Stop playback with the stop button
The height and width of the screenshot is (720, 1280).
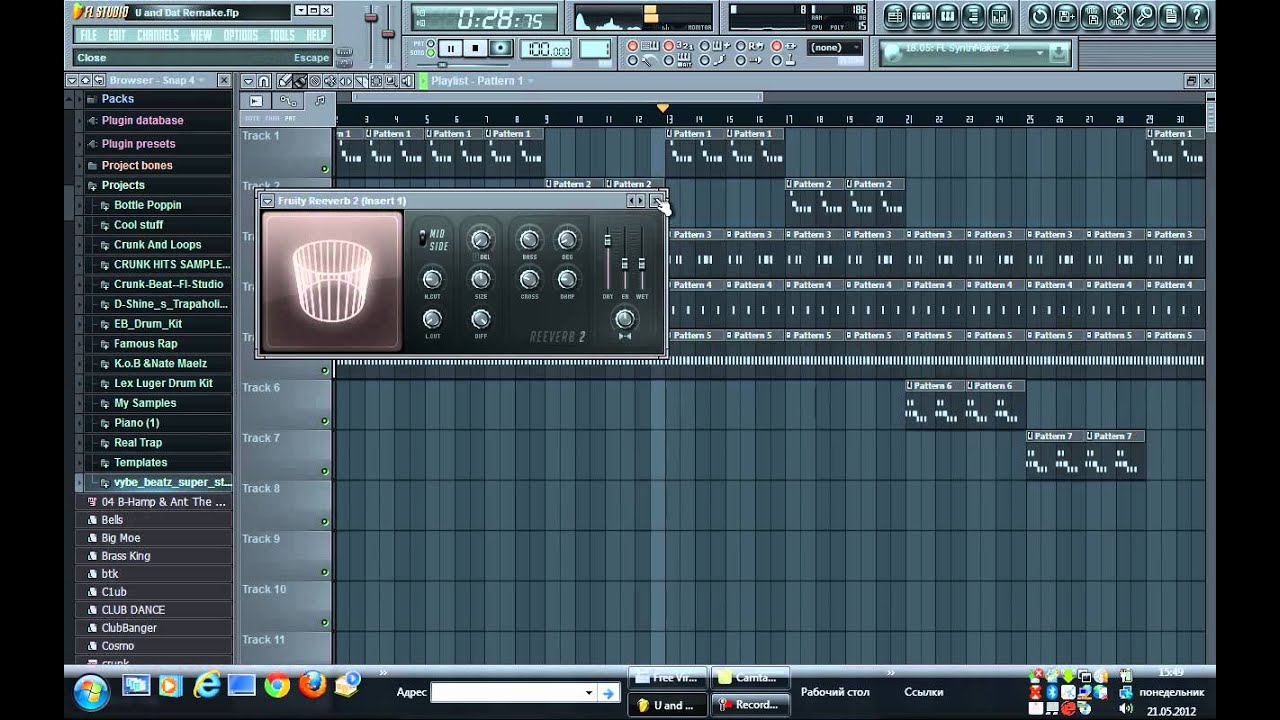click(475, 48)
